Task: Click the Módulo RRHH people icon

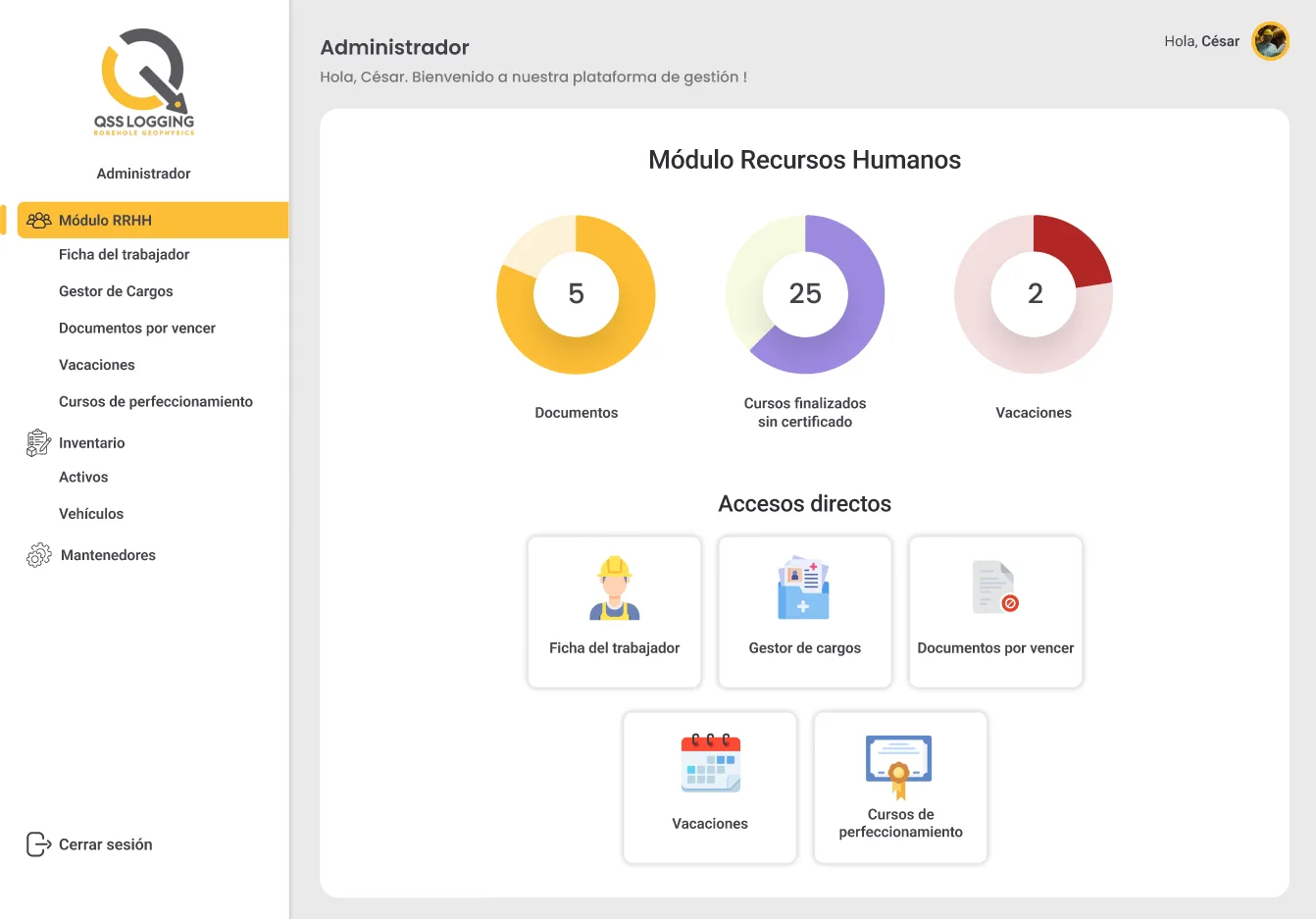Action: 39,221
